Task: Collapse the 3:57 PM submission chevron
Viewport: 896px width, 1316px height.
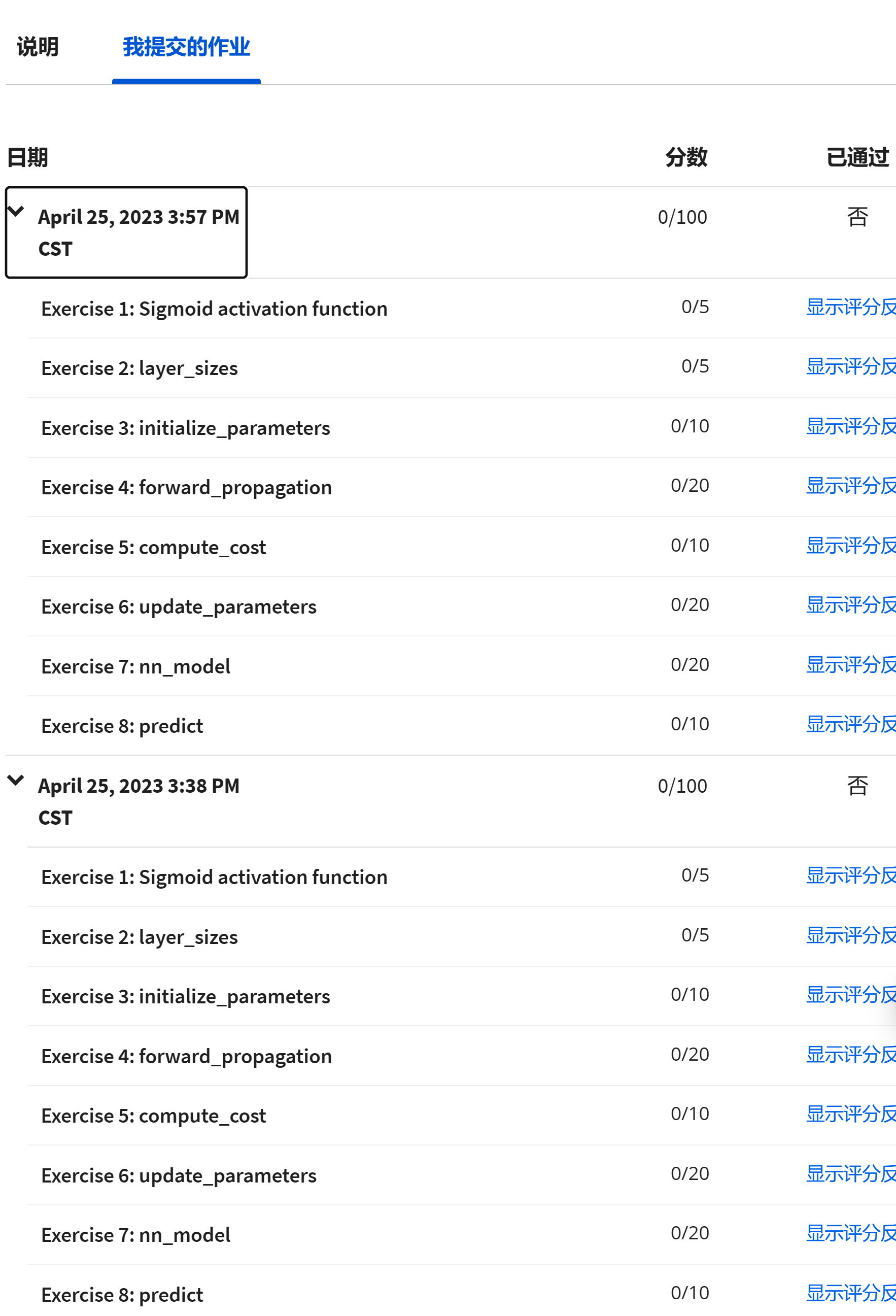Action: [x=16, y=212]
